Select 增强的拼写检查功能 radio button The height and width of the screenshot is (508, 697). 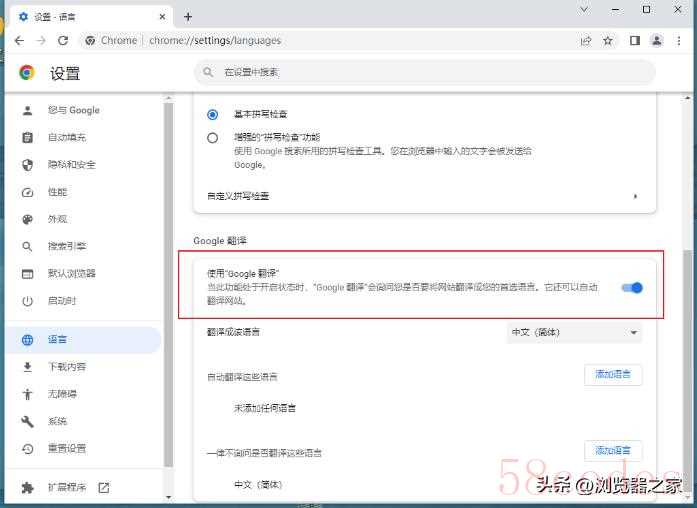coord(212,138)
